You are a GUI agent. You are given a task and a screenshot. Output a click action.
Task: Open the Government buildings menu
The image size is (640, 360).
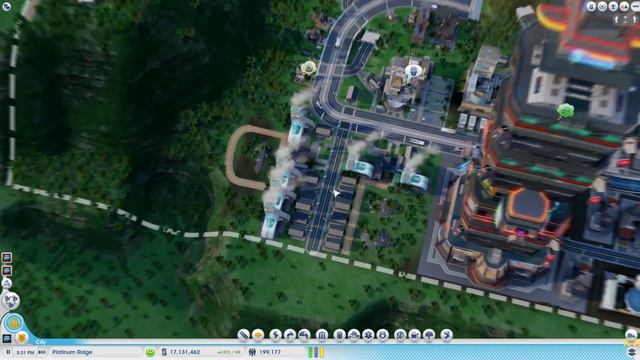(x=322, y=335)
